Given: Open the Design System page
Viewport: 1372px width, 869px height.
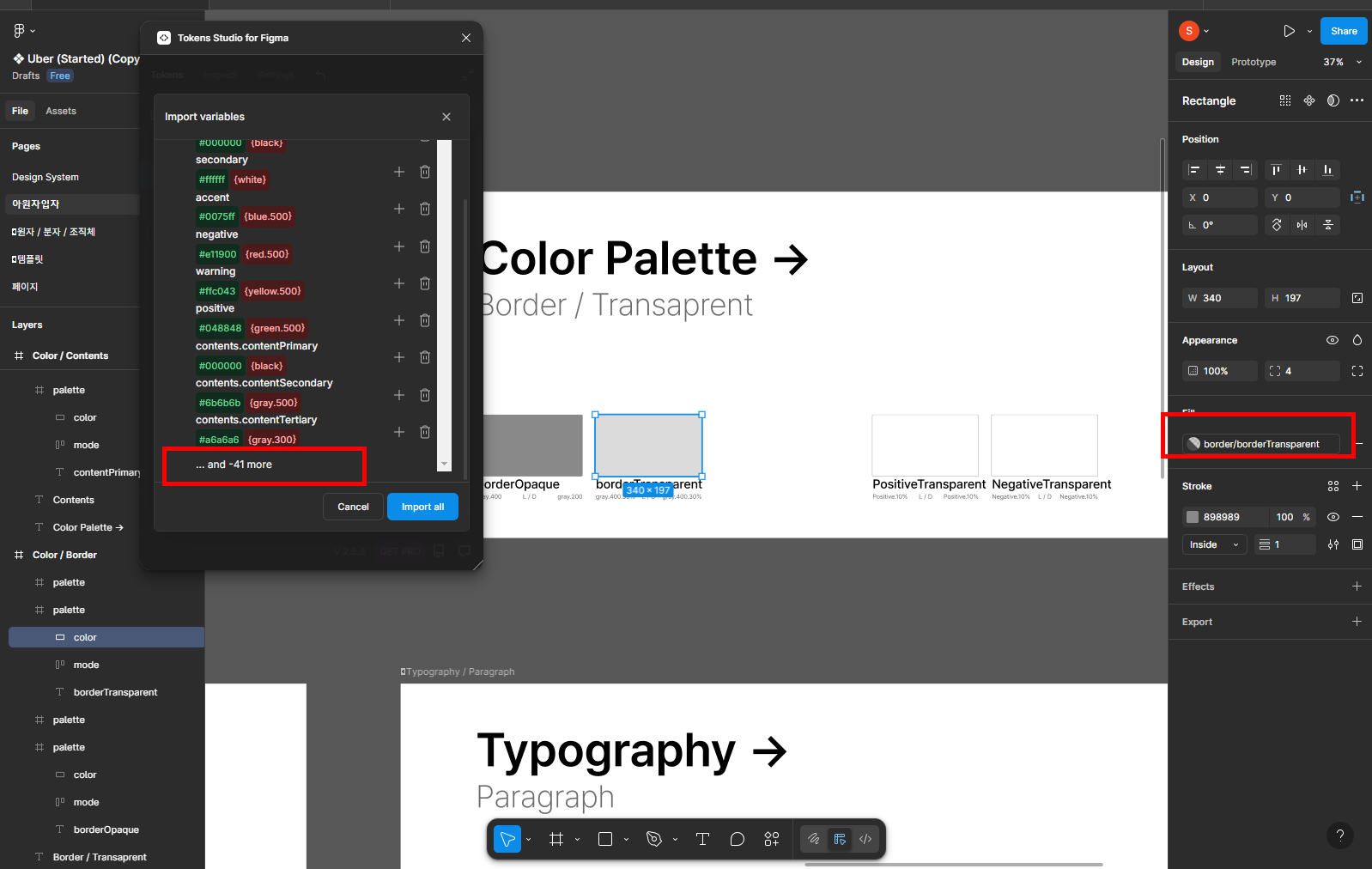Looking at the screenshot, I should point(46,177).
